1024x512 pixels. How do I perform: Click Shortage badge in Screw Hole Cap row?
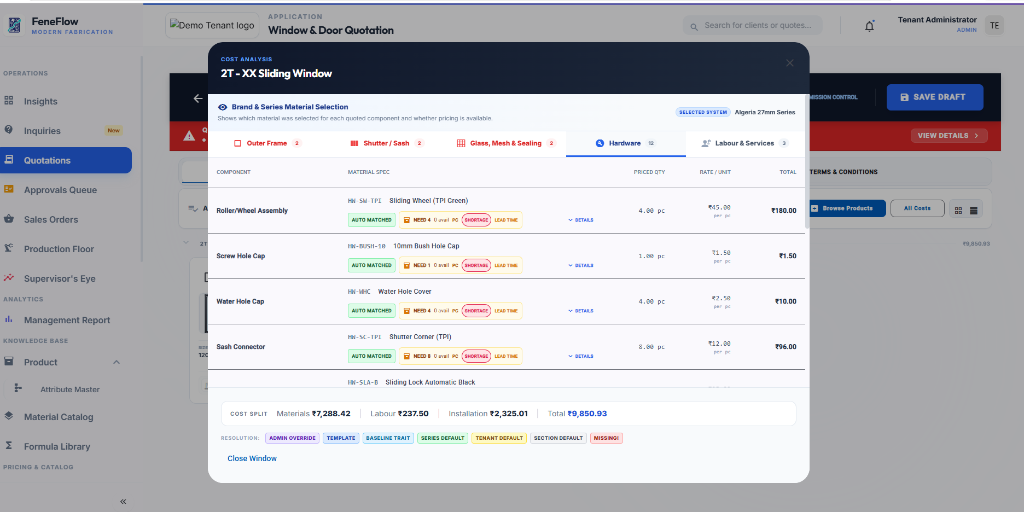[x=476, y=265]
